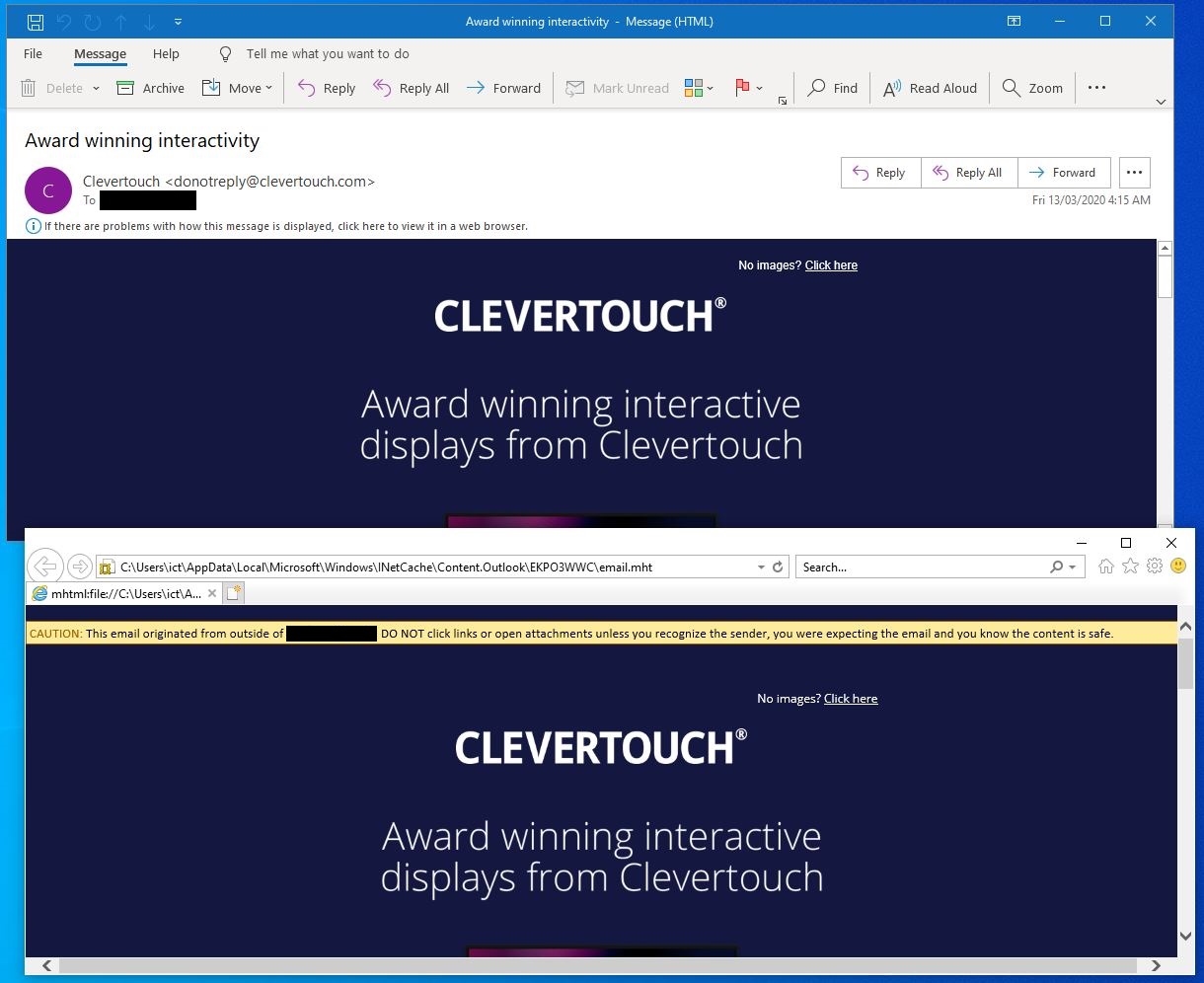Click Internet Explorer Home icon
Screen dimensions: 1204x983
[x=1106, y=567]
